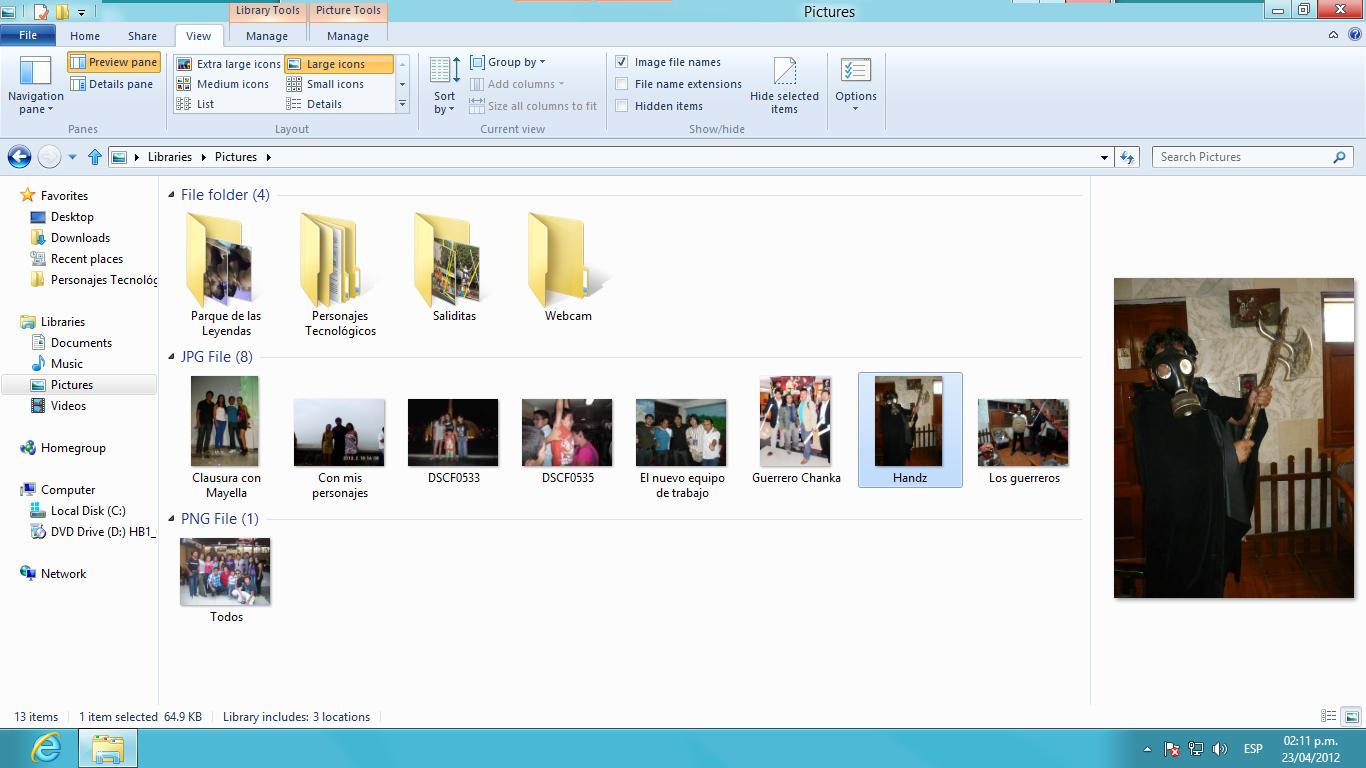
Task: Select the Guerrero Chanka photo thumbnail
Action: click(x=795, y=421)
